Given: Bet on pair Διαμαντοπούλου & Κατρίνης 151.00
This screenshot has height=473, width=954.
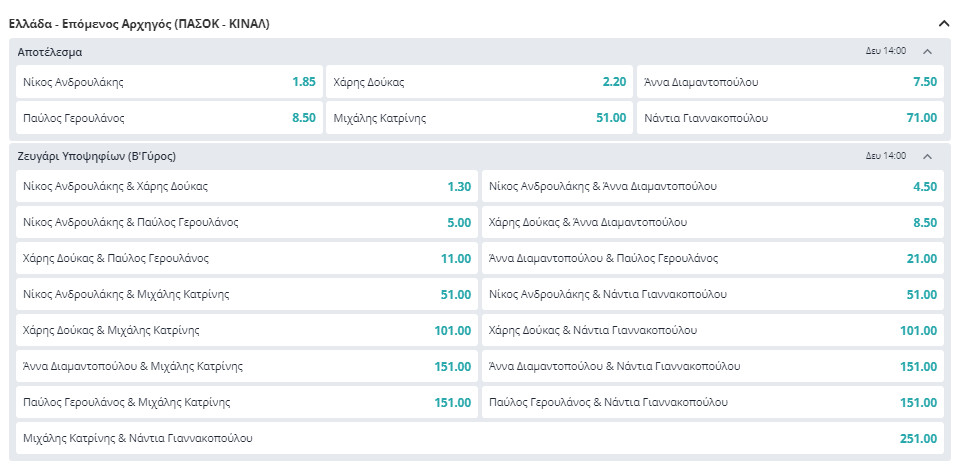Looking at the screenshot, I should 246,366.
